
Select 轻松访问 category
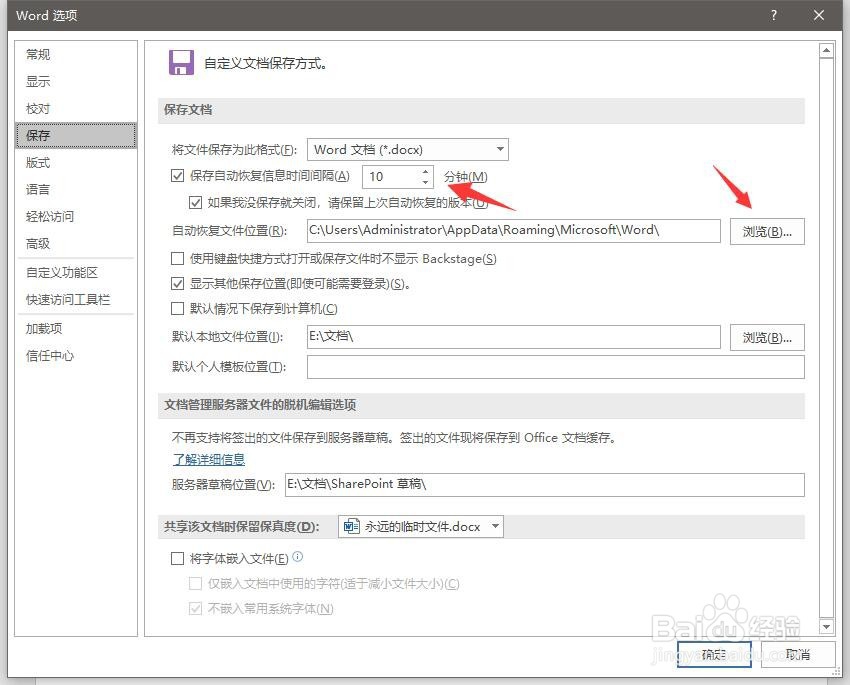[76, 216]
